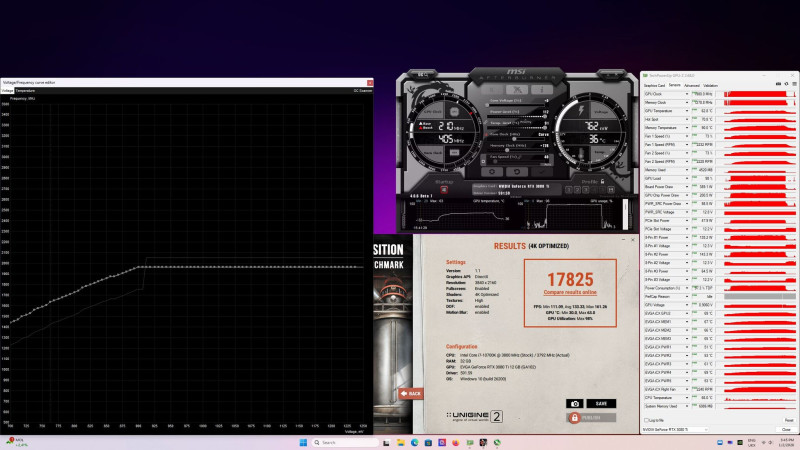Viewport: 800px width, 450px height.
Task: Click taskbar Search box
Action: coord(345,442)
